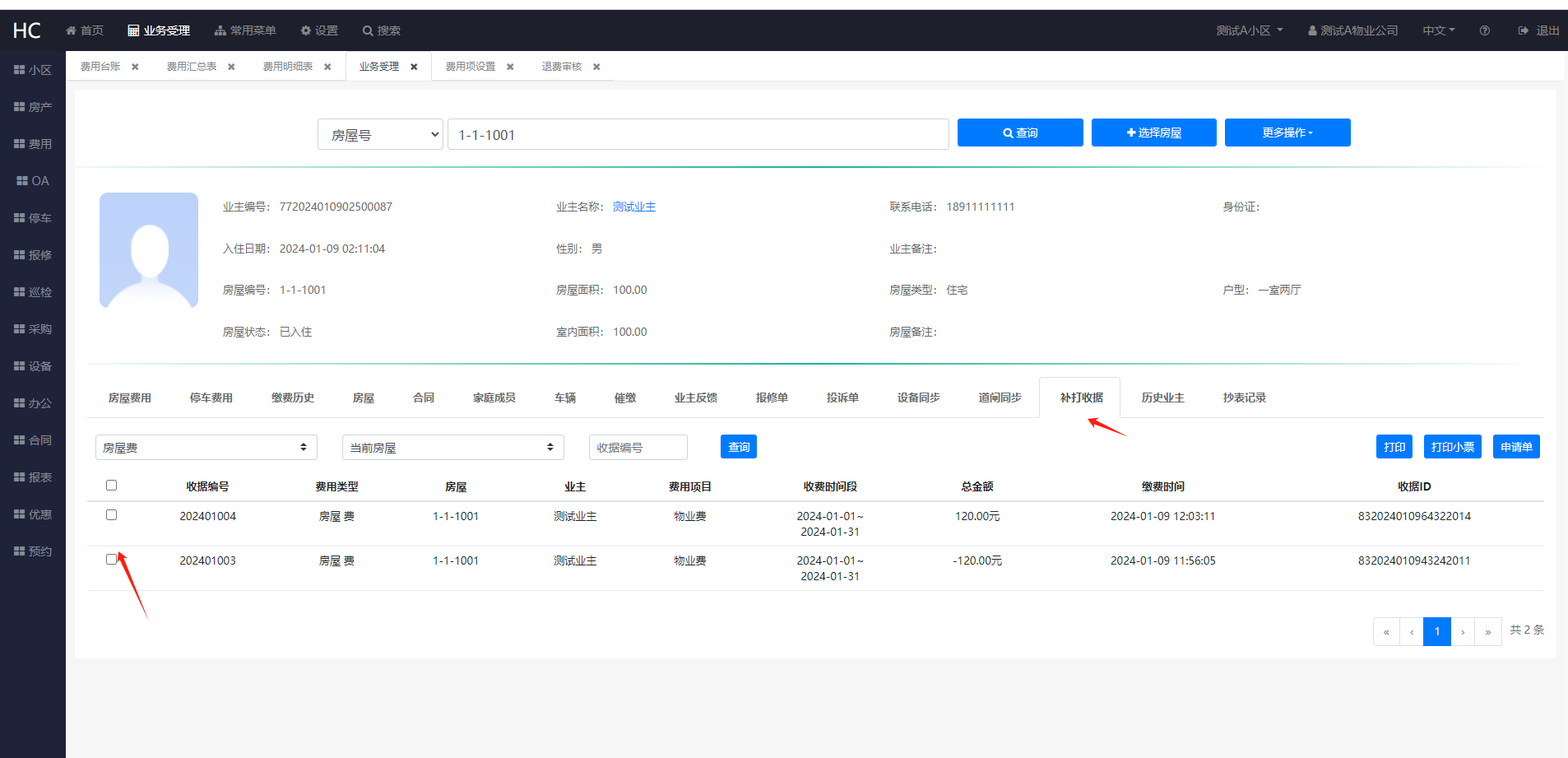Expand the 测试A小区 community dropdown

pos(1250,30)
